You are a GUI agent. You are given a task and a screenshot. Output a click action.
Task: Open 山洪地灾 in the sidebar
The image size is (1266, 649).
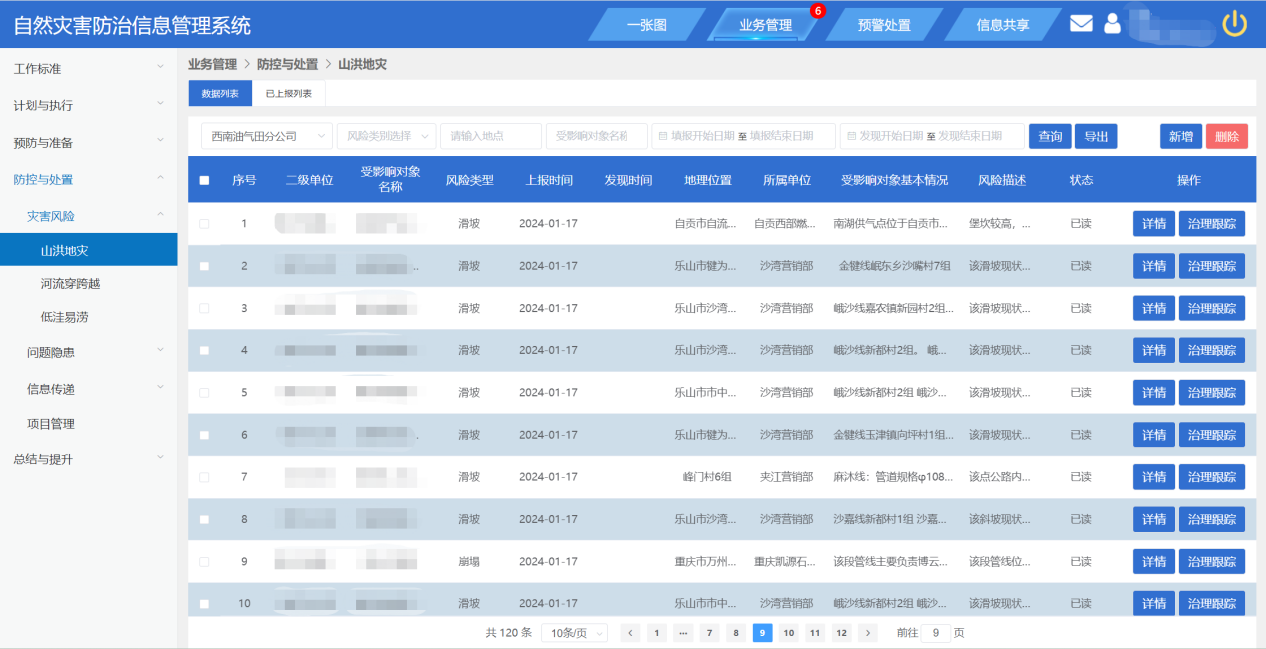point(88,250)
